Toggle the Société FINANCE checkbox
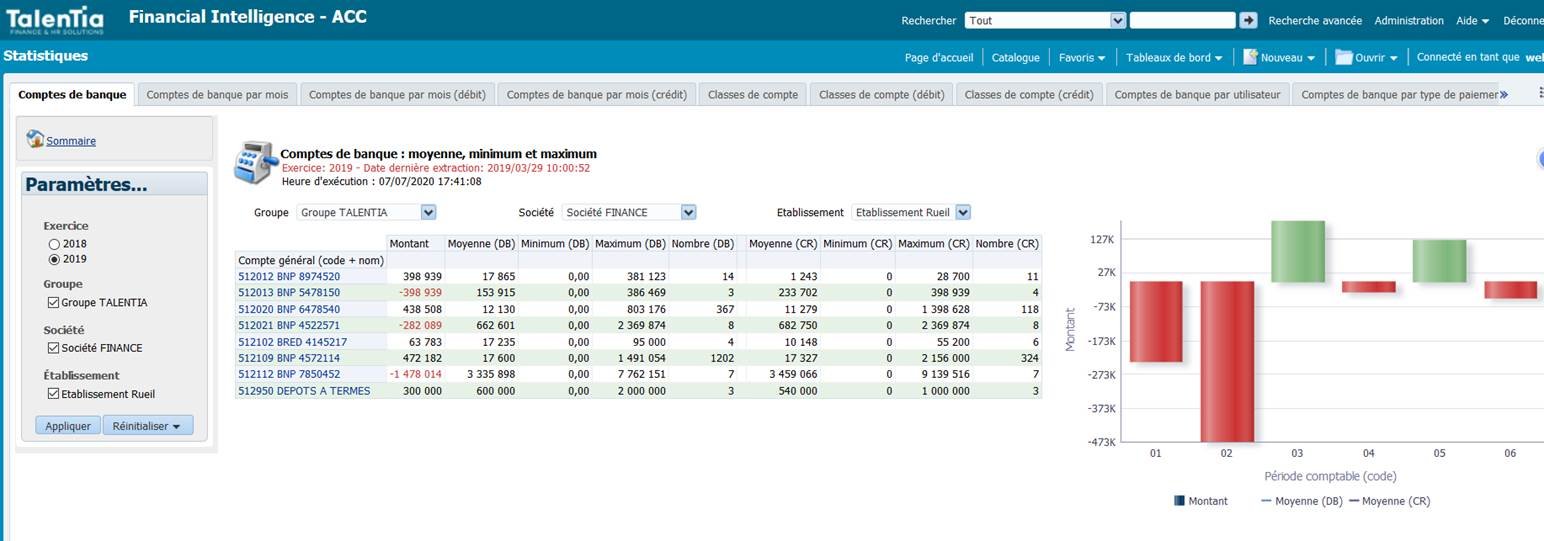This screenshot has height=541, width=1544. tap(54, 348)
